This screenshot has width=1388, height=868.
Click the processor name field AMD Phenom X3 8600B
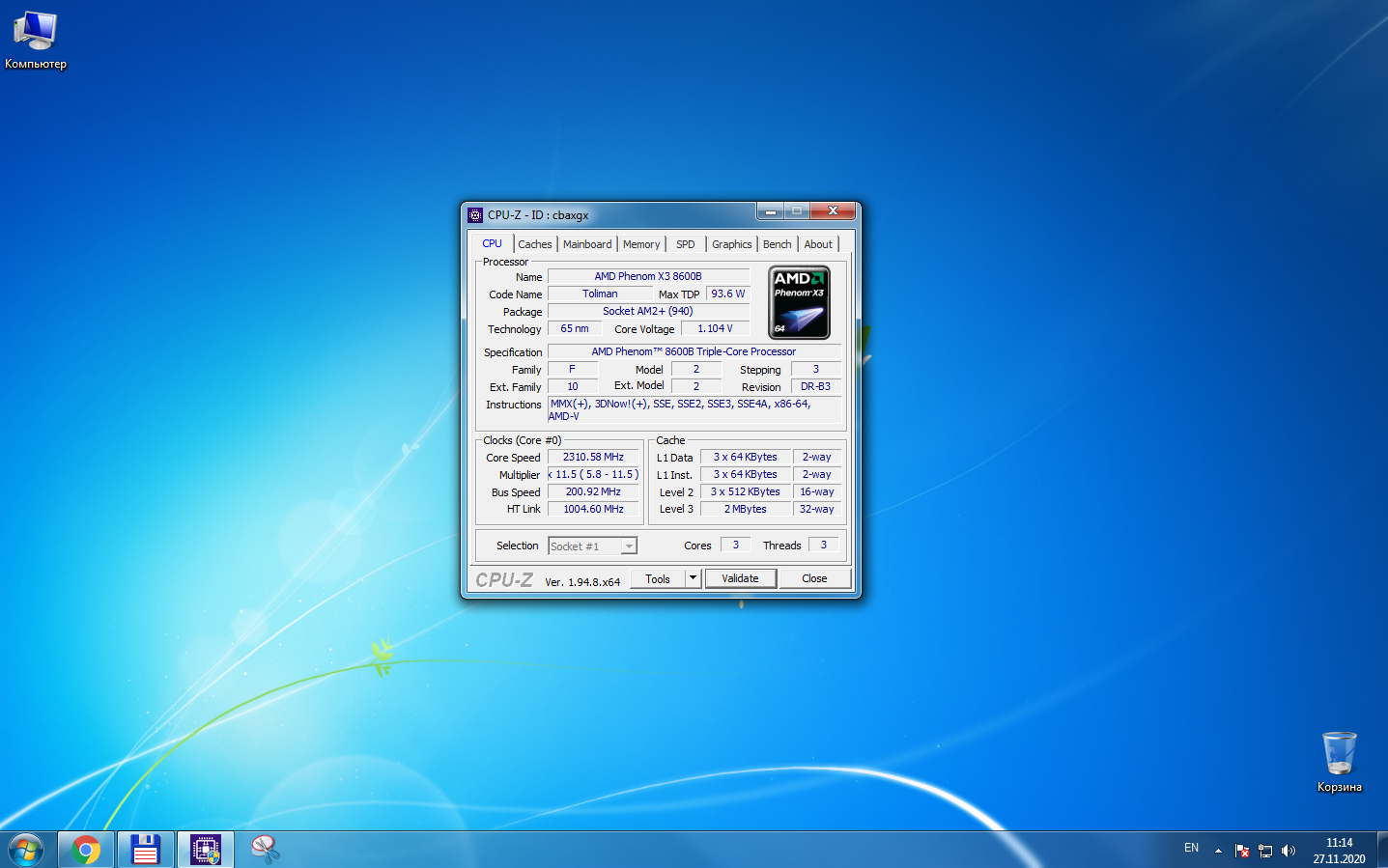click(648, 276)
